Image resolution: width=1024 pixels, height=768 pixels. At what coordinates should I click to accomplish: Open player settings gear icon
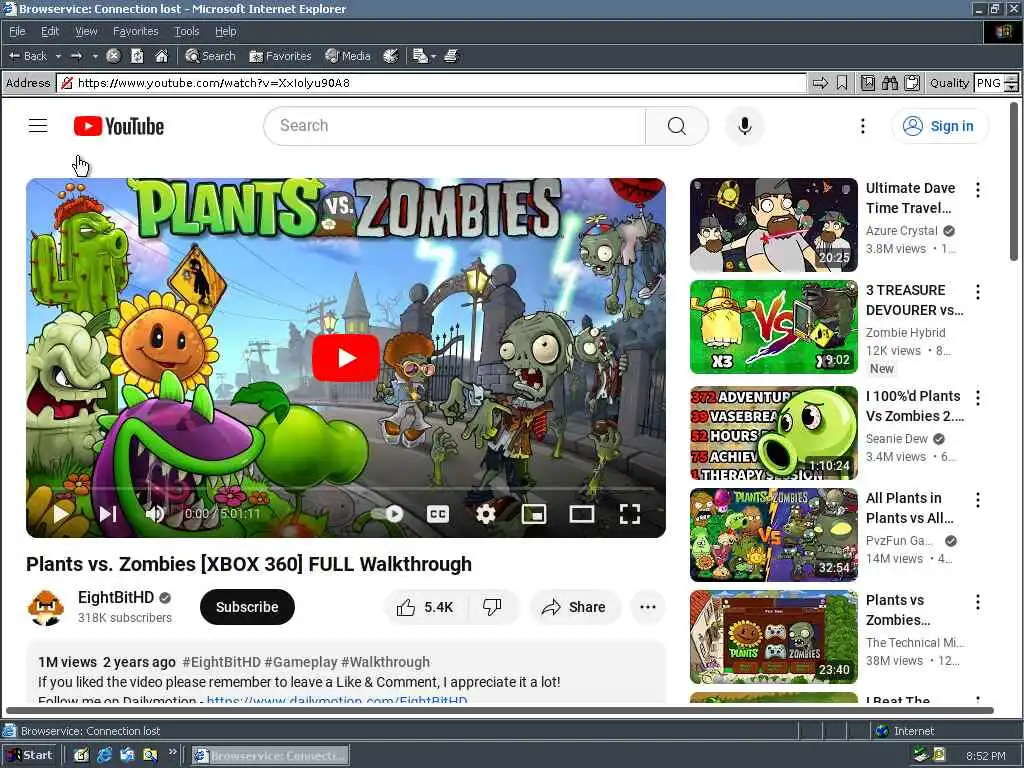click(485, 514)
